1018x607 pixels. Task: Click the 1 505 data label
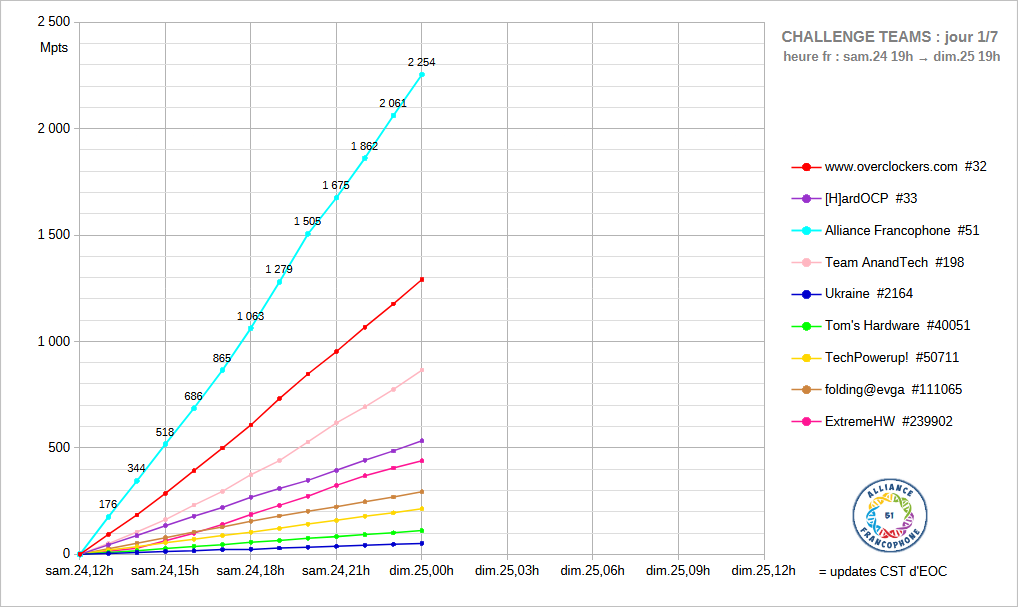tap(307, 221)
